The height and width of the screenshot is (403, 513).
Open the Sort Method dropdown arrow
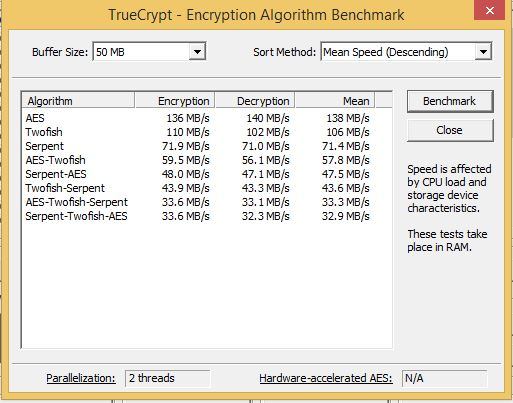[483, 52]
